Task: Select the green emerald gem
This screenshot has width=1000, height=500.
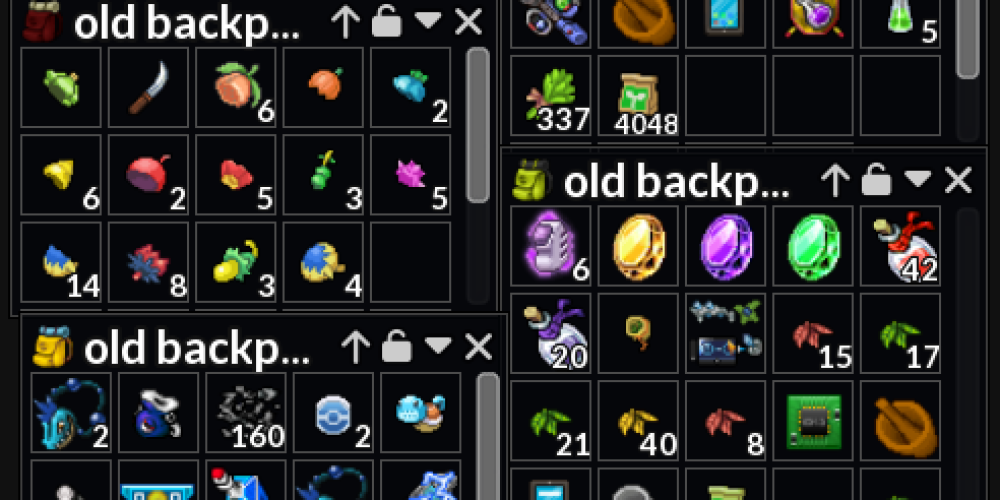Action: (x=813, y=246)
